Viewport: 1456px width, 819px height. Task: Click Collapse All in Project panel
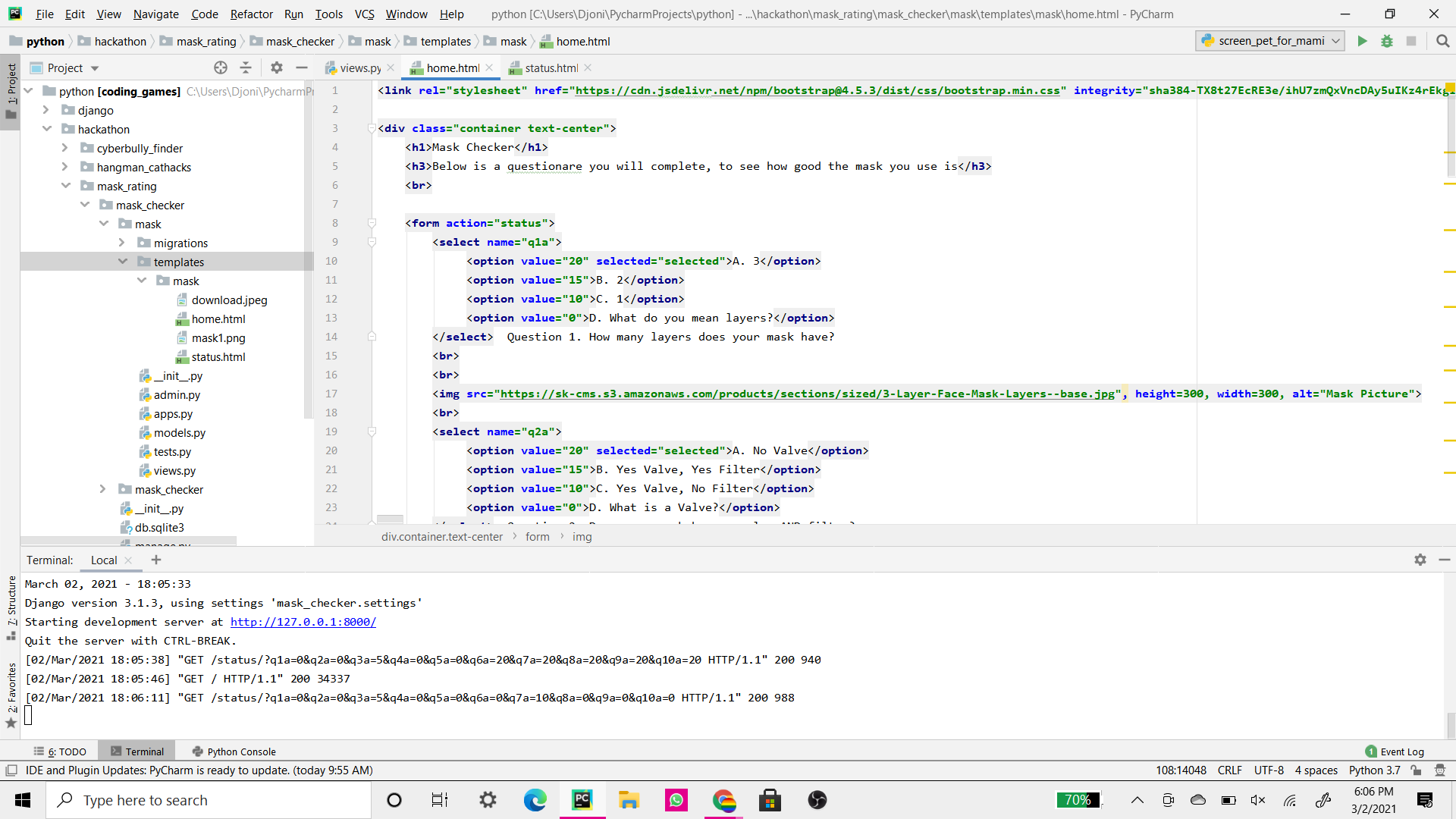pyautogui.click(x=246, y=67)
